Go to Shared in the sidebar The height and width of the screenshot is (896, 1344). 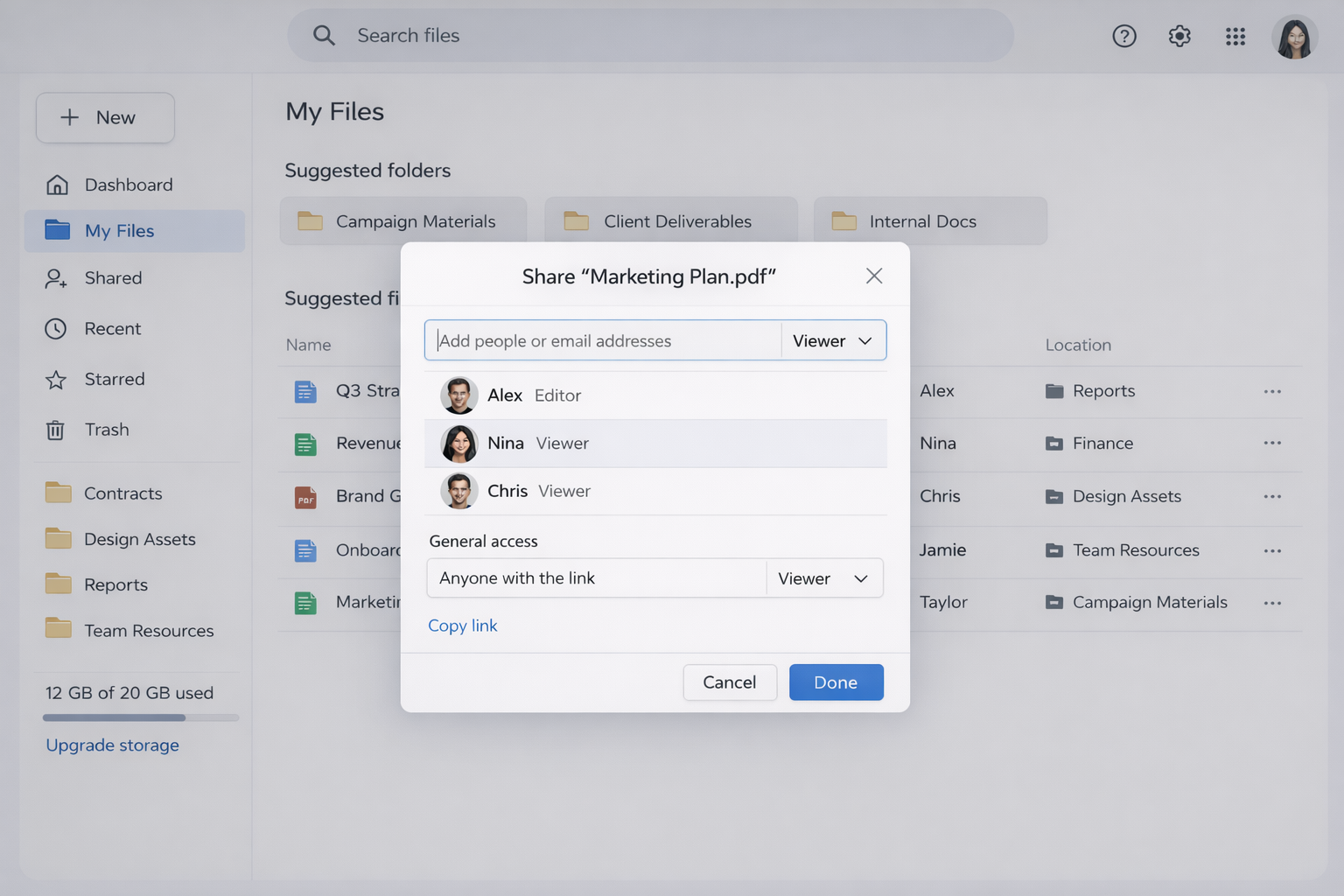(x=113, y=278)
